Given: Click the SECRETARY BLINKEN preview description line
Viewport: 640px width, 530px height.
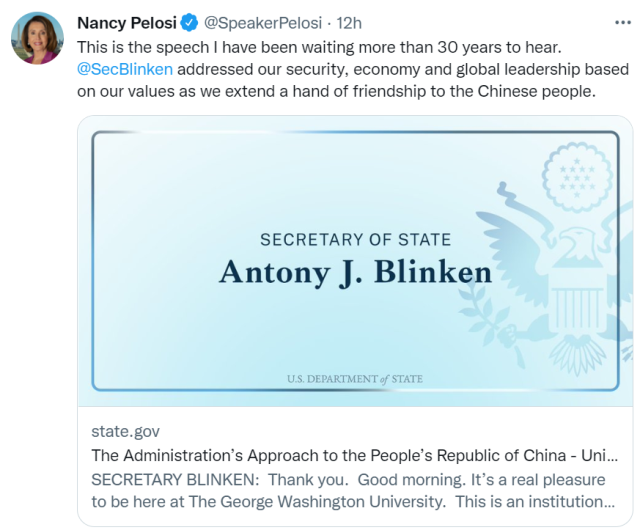Looking at the screenshot, I should 350,478.
